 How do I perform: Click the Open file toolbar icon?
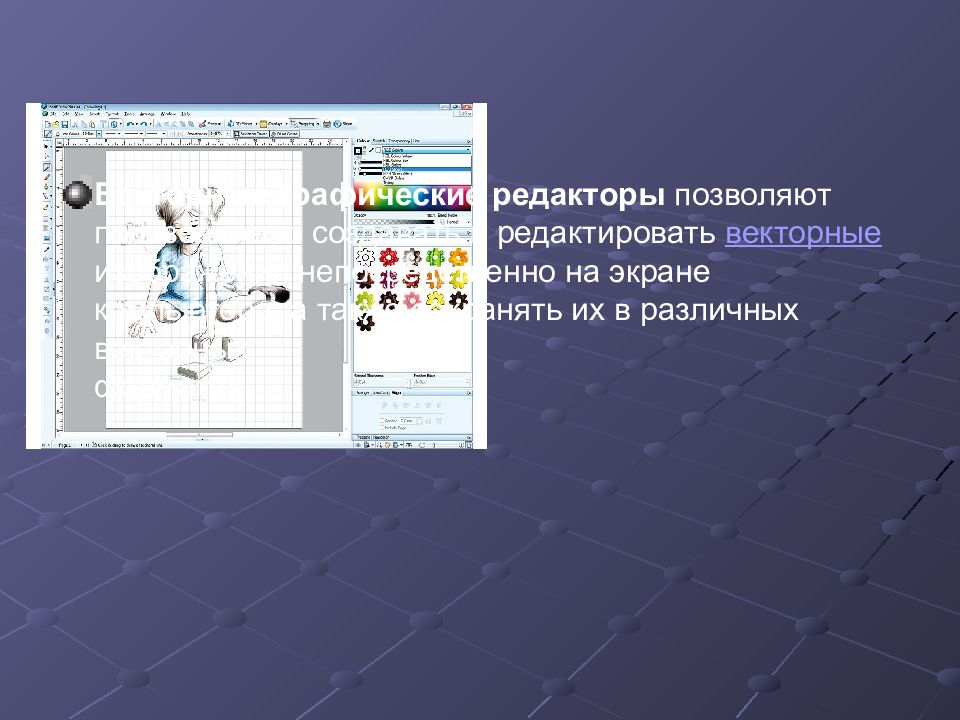56,124
